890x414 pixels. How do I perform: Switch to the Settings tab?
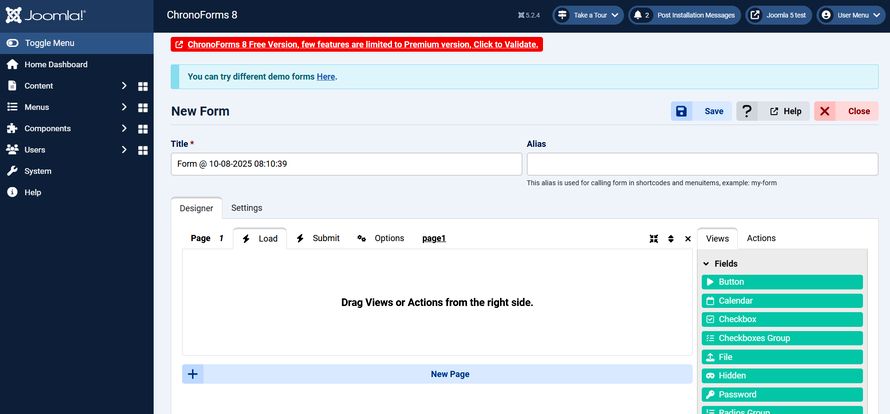(246, 208)
